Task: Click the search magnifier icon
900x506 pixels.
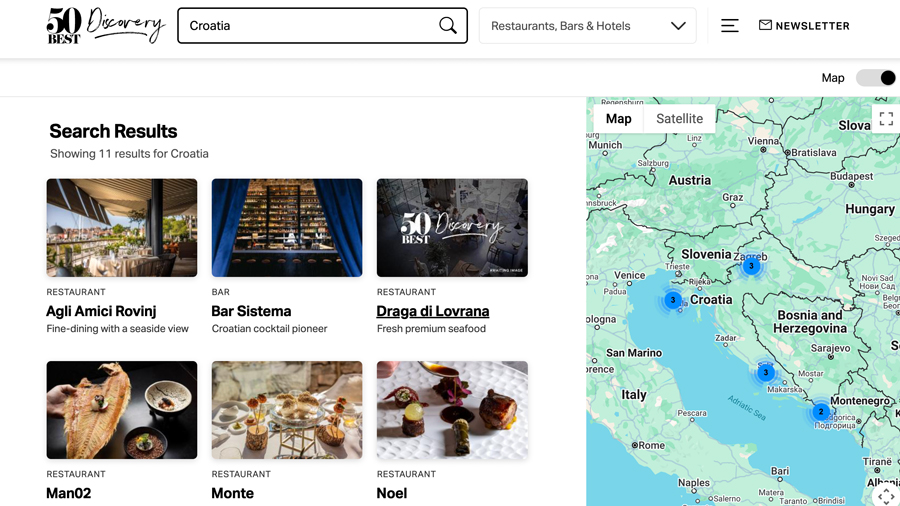Action: (448, 26)
